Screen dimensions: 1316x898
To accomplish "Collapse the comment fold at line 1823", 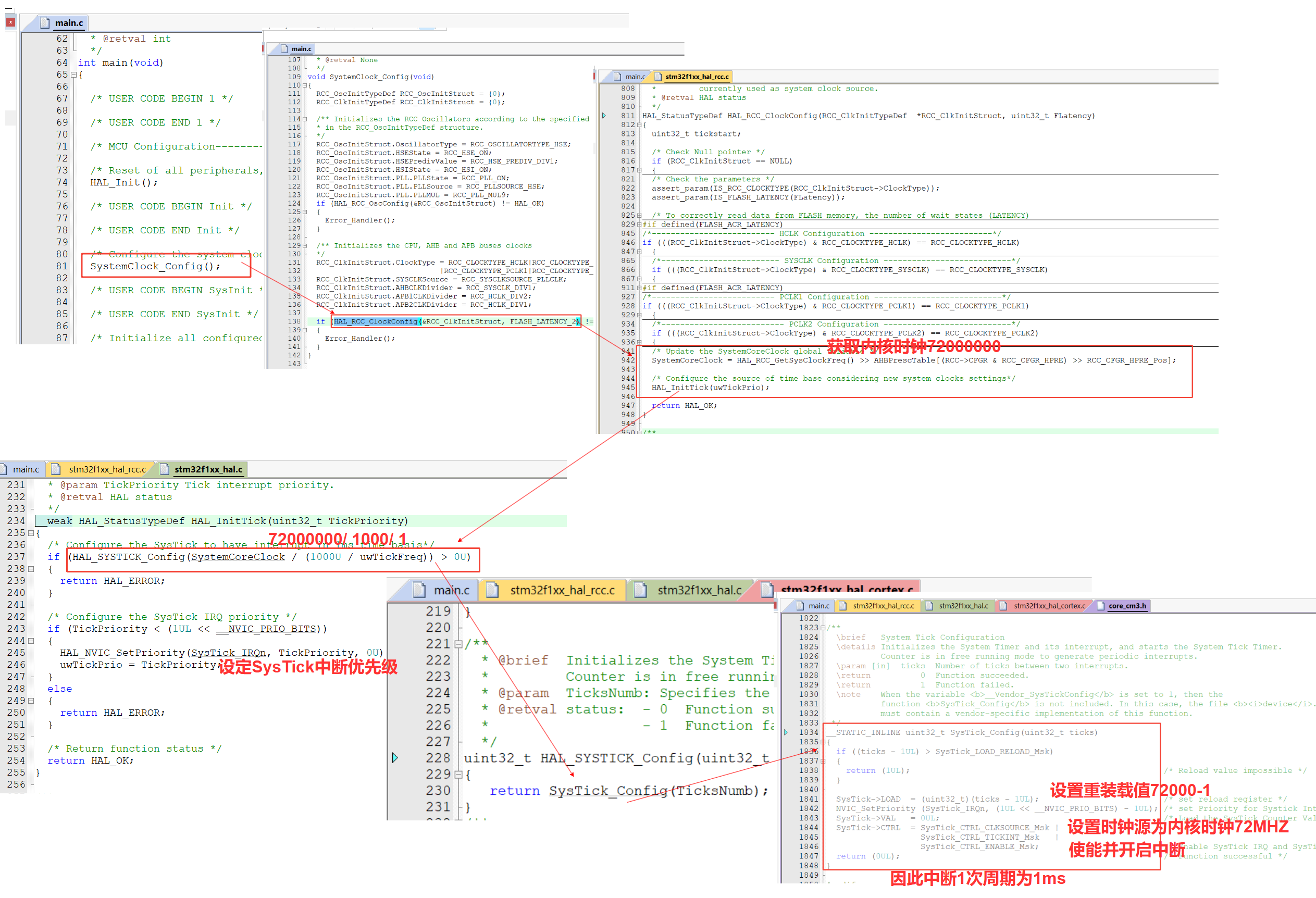I will click(x=823, y=628).
